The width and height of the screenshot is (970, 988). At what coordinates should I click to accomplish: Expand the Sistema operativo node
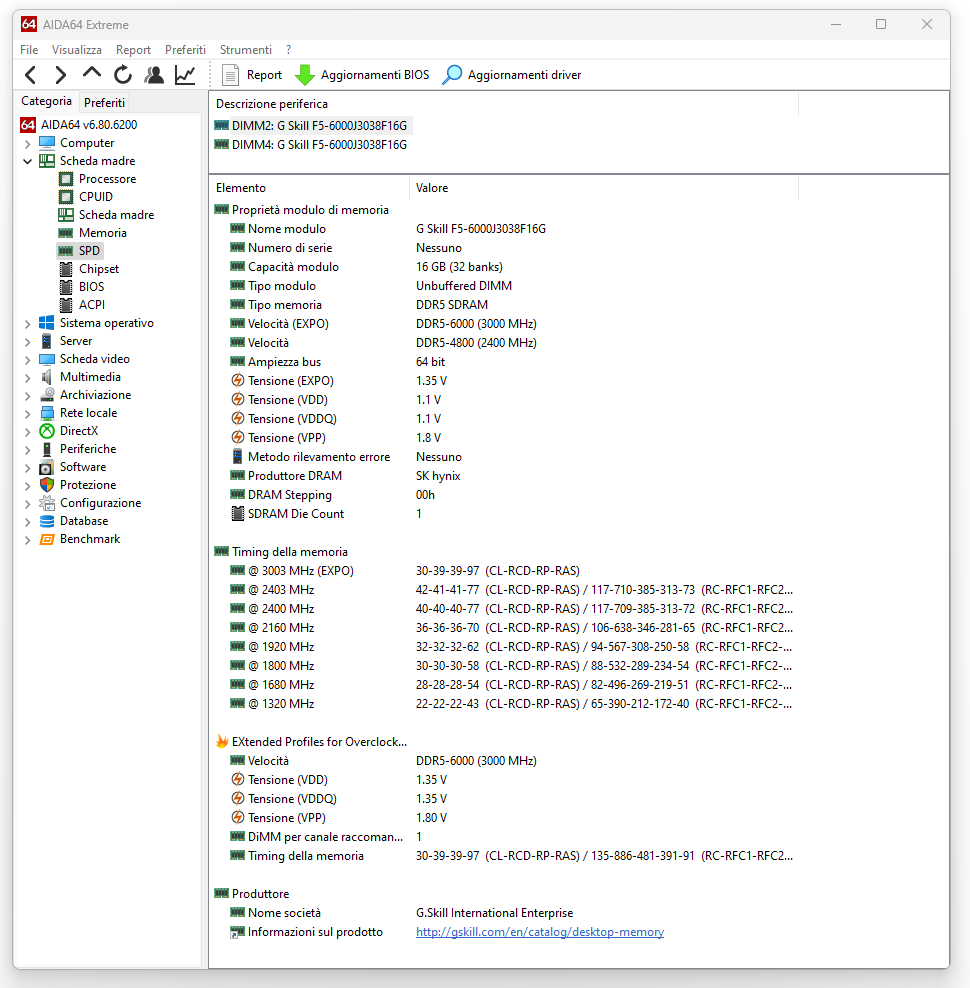tap(27, 324)
